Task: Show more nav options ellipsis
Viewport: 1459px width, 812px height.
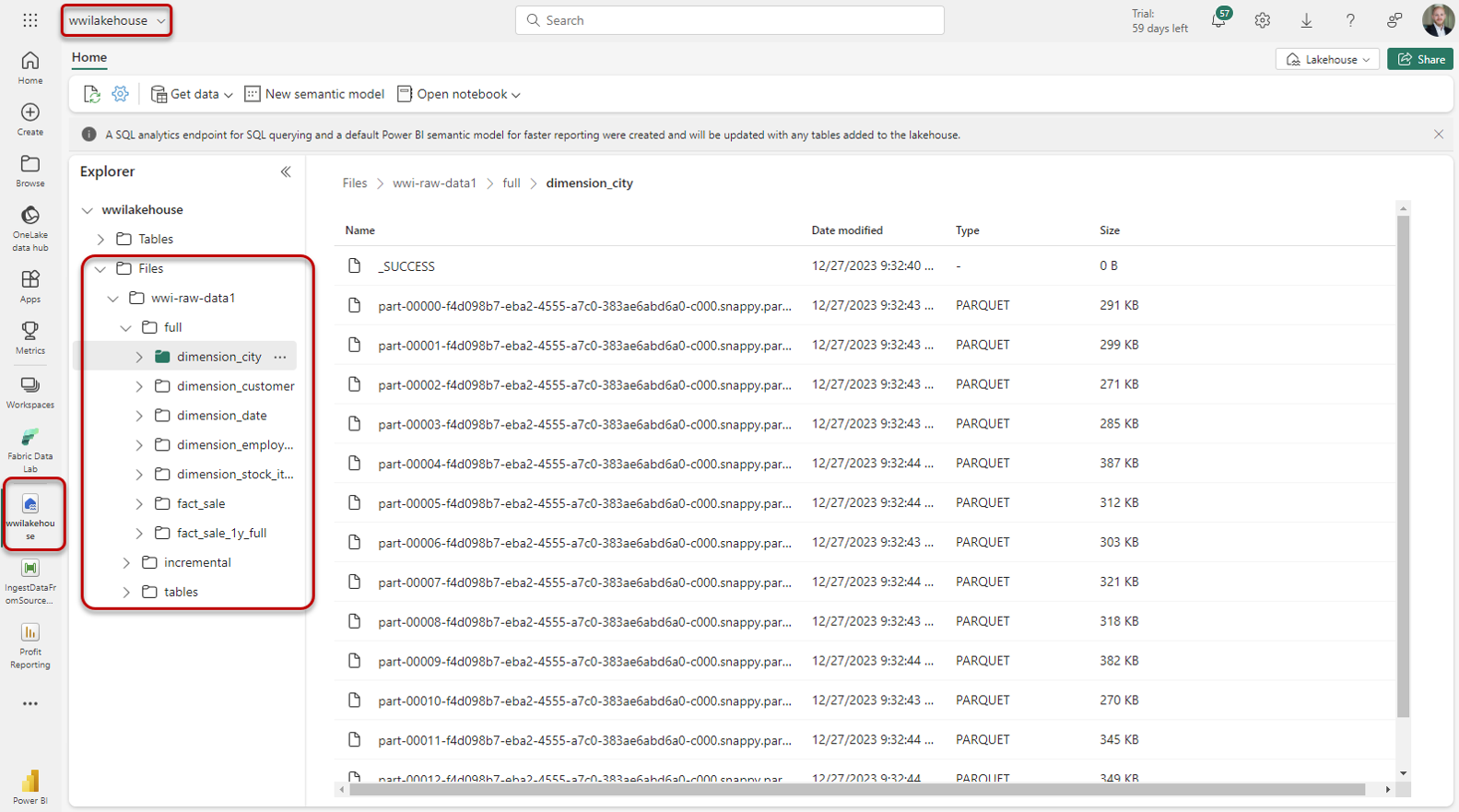Action: pos(30,703)
